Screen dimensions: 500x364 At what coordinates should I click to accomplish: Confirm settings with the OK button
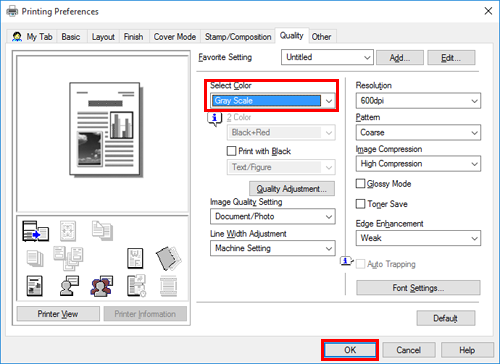pos(350,350)
